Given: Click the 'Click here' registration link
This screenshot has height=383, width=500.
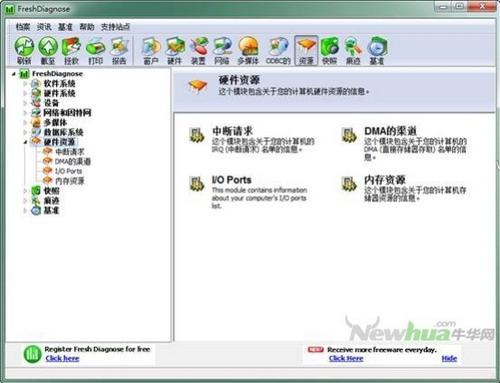Looking at the screenshot, I should [62, 358].
